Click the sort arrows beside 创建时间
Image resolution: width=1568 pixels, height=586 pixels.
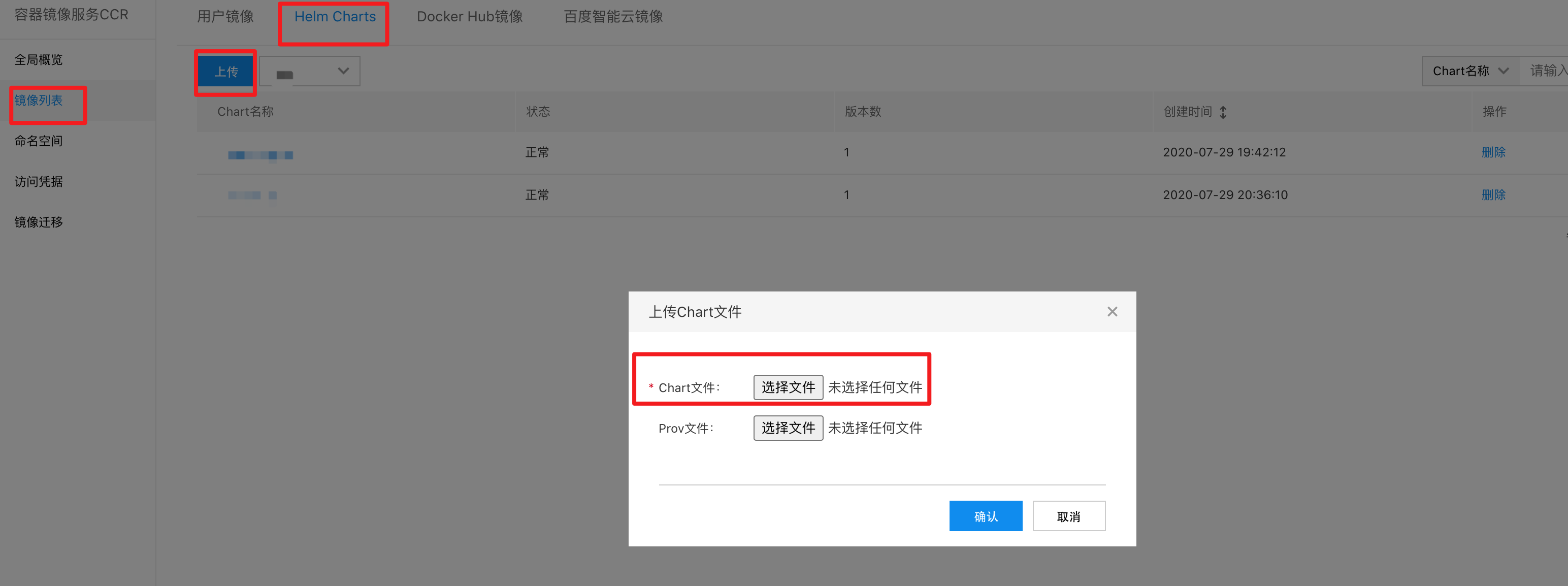coord(1223,112)
